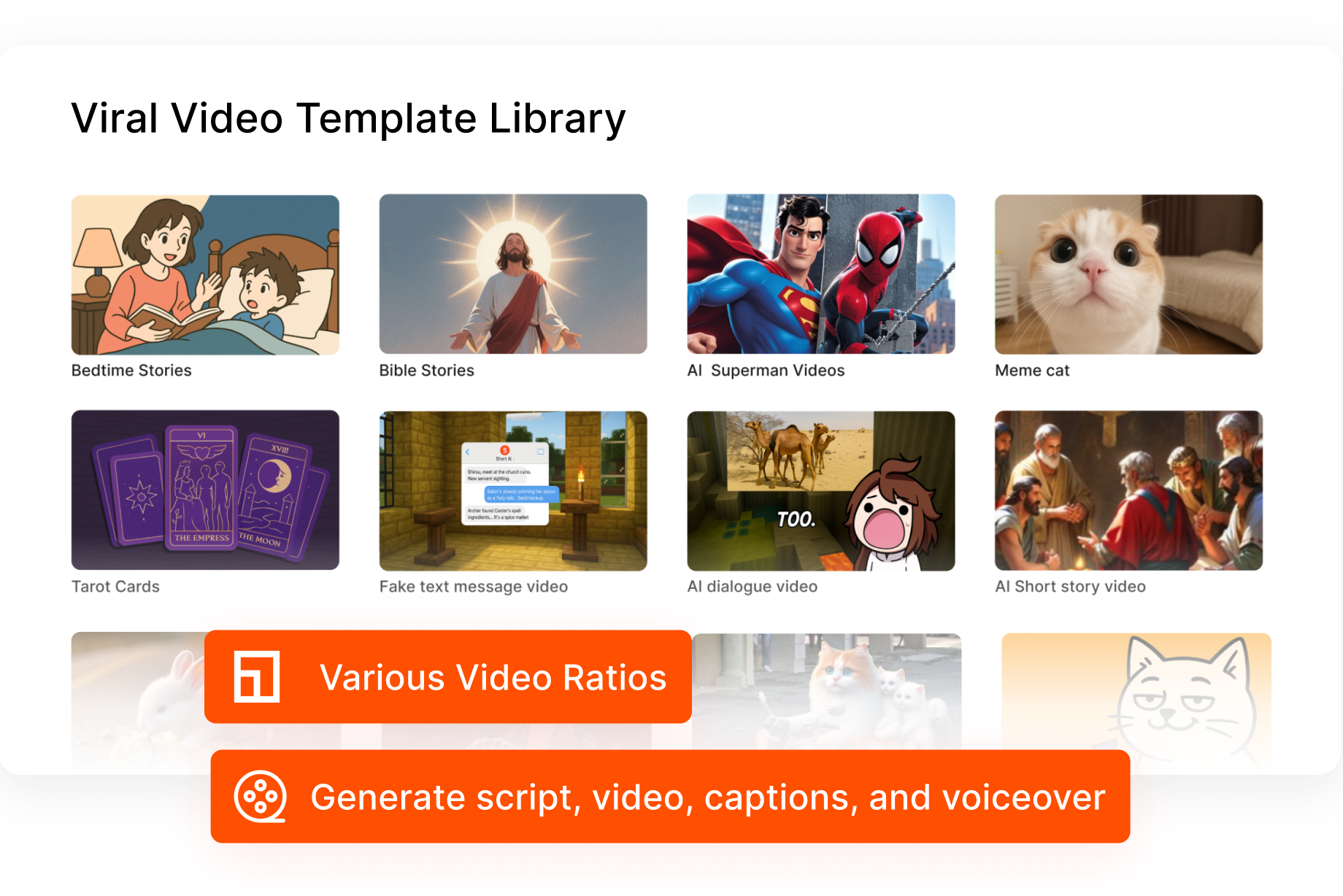Click the 'Bible Stories' label
This screenshot has height=896, width=1343.
click(x=427, y=371)
